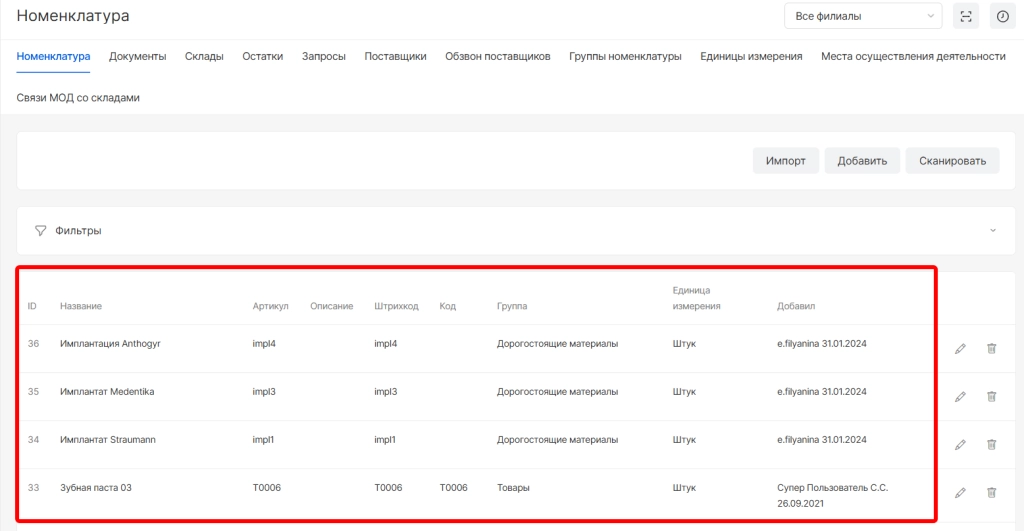Open the Все филиалы dropdown
Viewport: 1024px width, 531px height.
863,16
